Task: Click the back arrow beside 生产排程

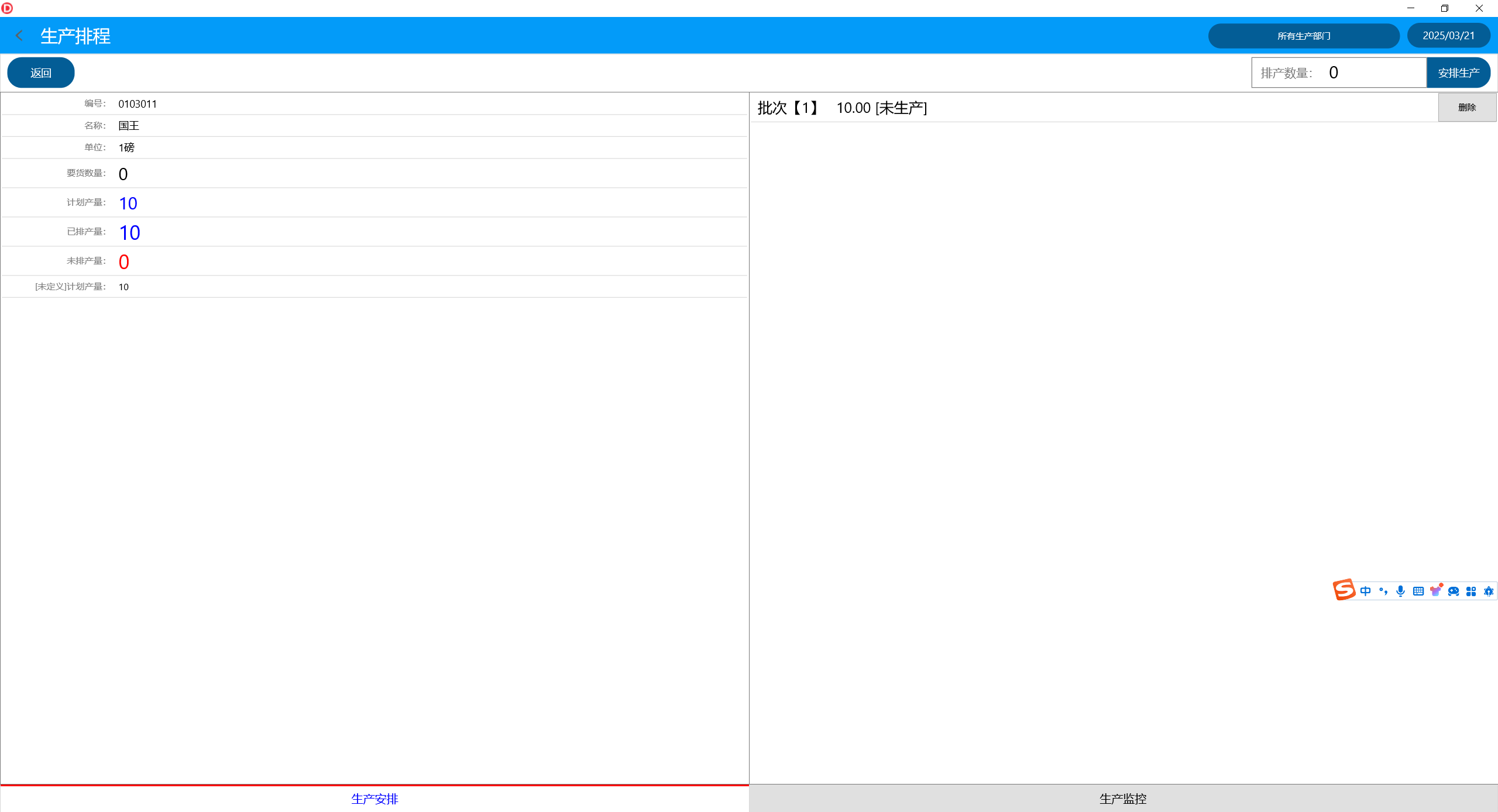Action: 19,36
